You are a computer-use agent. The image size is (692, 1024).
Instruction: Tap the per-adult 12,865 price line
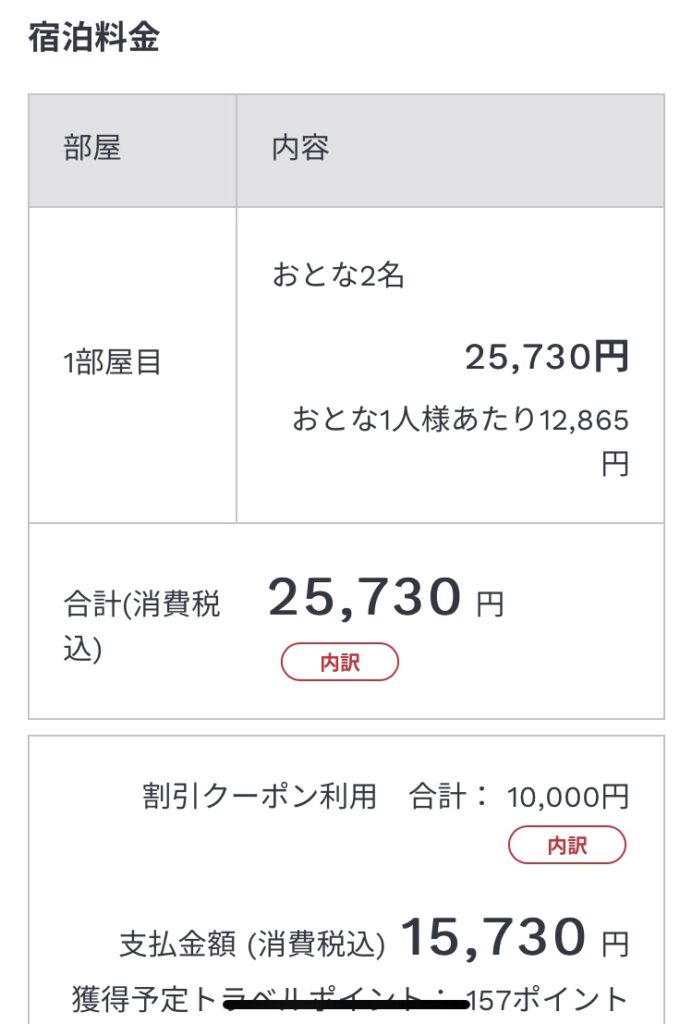point(460,420)
